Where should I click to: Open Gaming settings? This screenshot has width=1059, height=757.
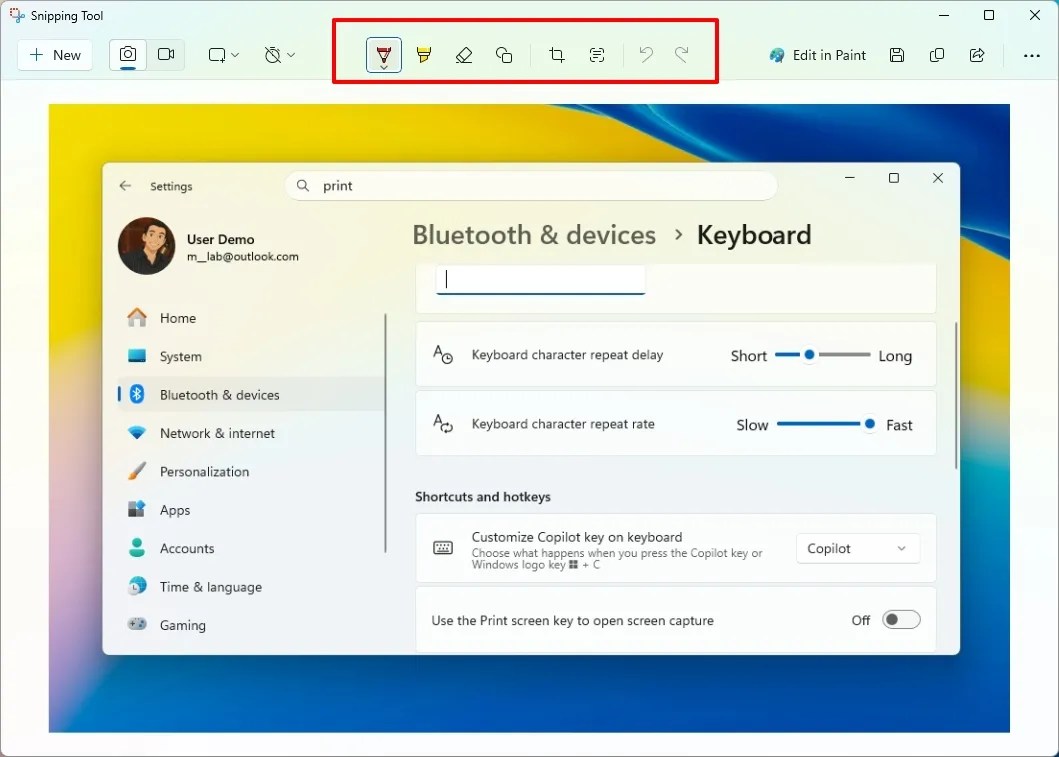coord(251,625)
